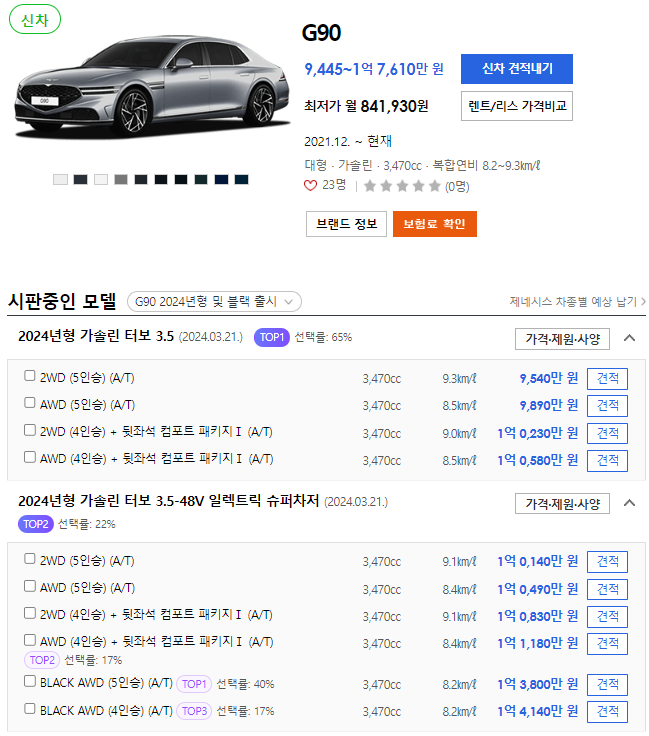Select the second dark slate color swatch
Viewport: 649px width, 736px height.
pyautogui.click(x=80, y=179)
